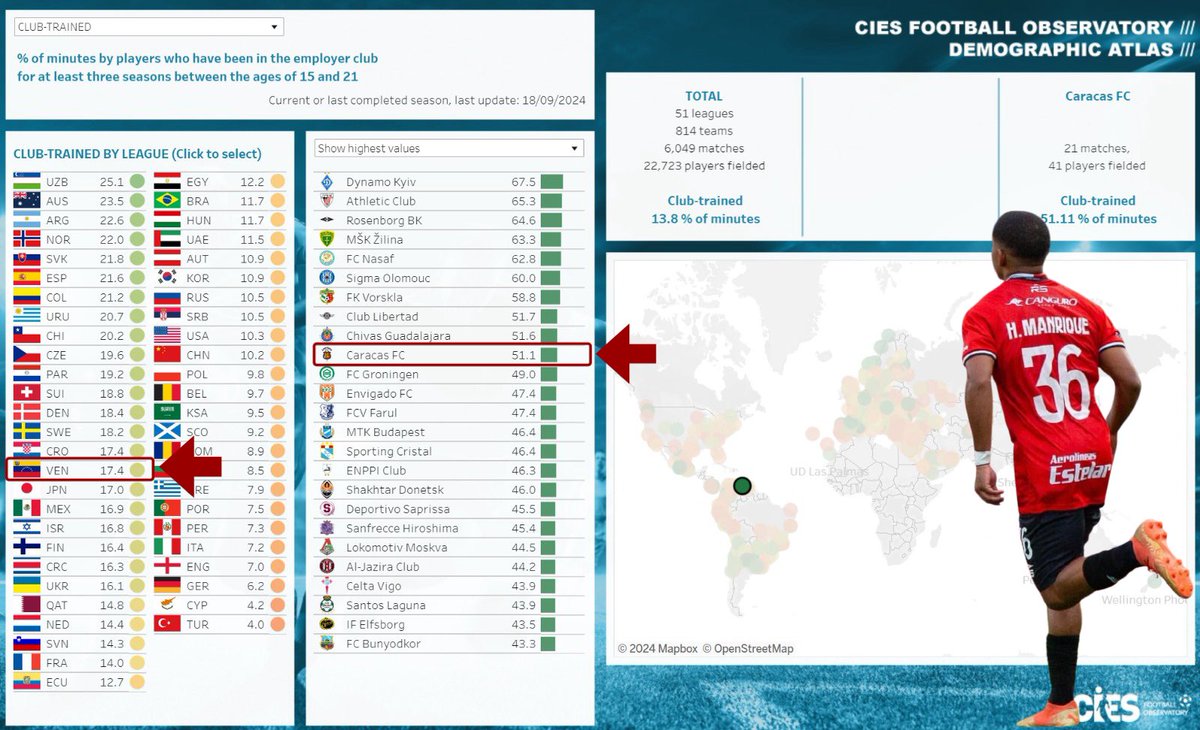The image size is (1200, 730).
Task: Click FK Vorskla in club ranking
Action: click(x=449, y=298)
